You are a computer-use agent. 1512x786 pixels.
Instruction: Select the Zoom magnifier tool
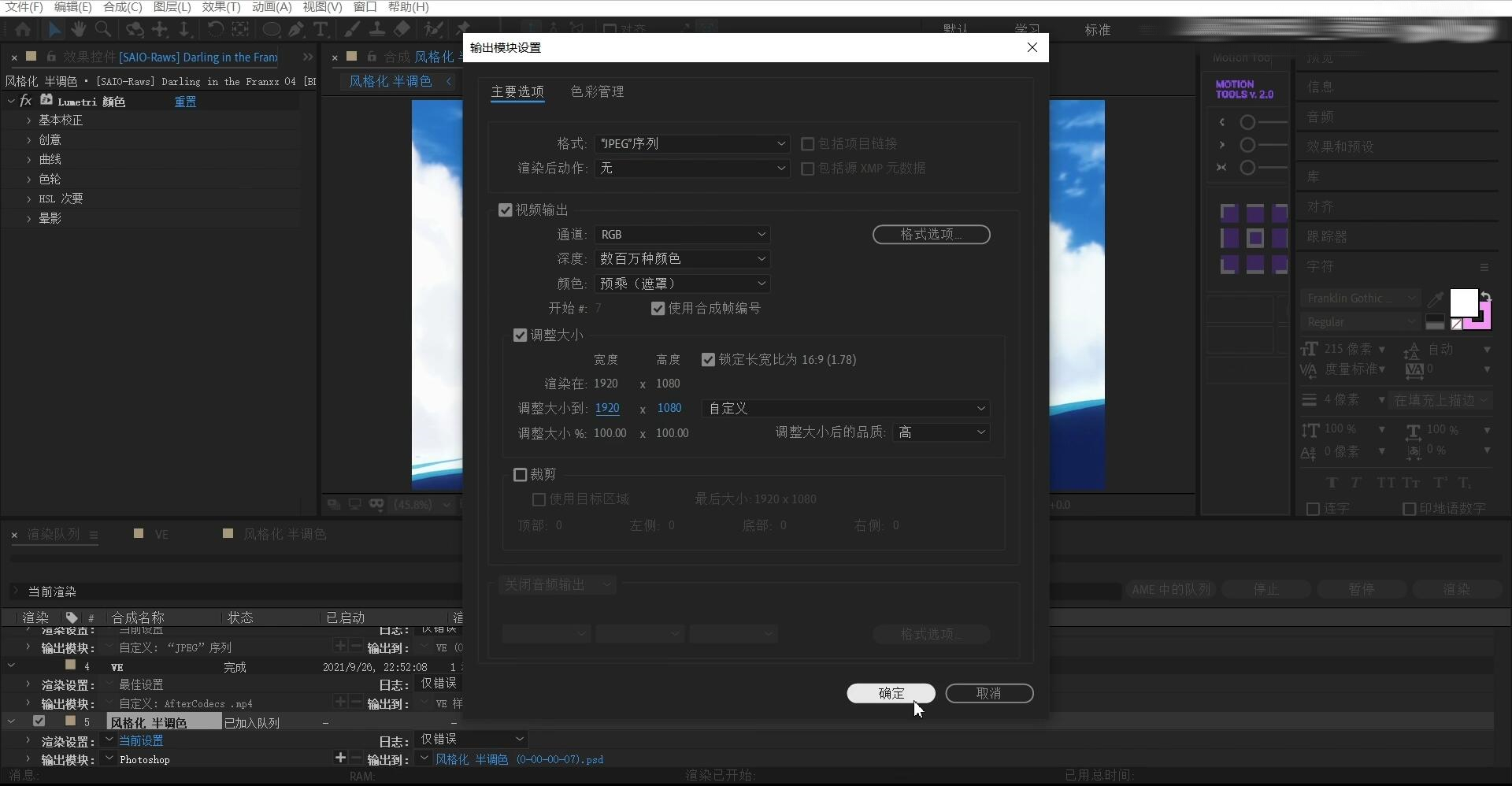[x=103, y=30]
